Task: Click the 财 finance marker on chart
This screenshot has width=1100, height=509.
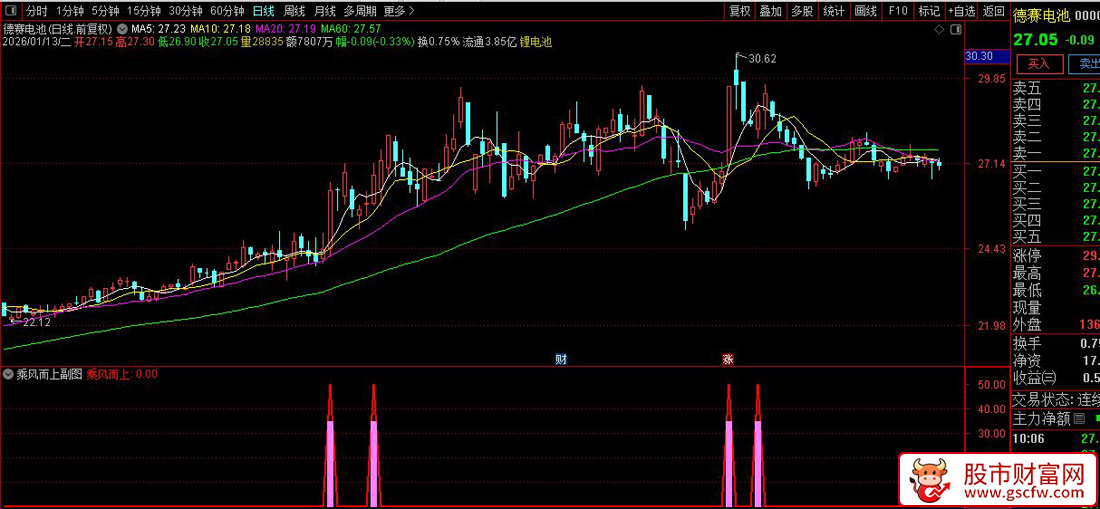Action: (561, 360)
